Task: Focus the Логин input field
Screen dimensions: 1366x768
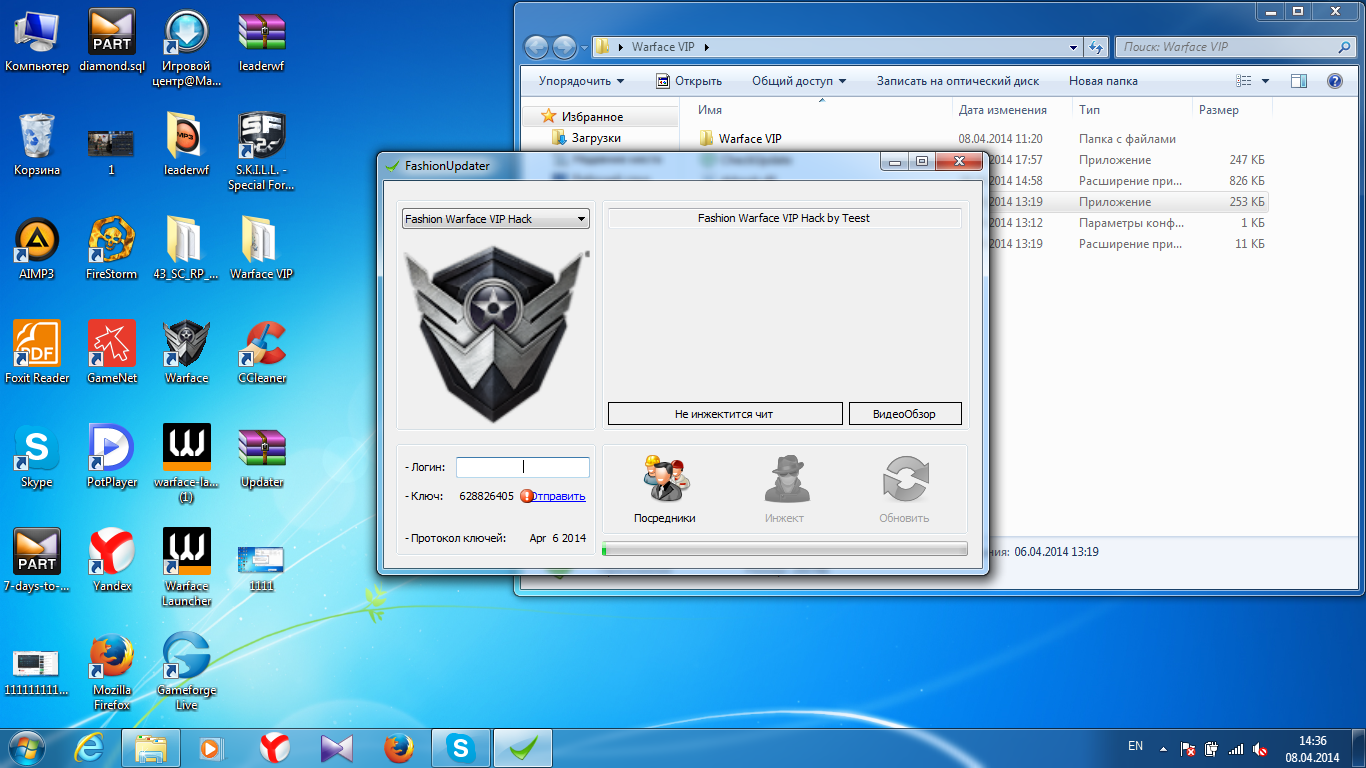Action: click(x=523, y=467)
